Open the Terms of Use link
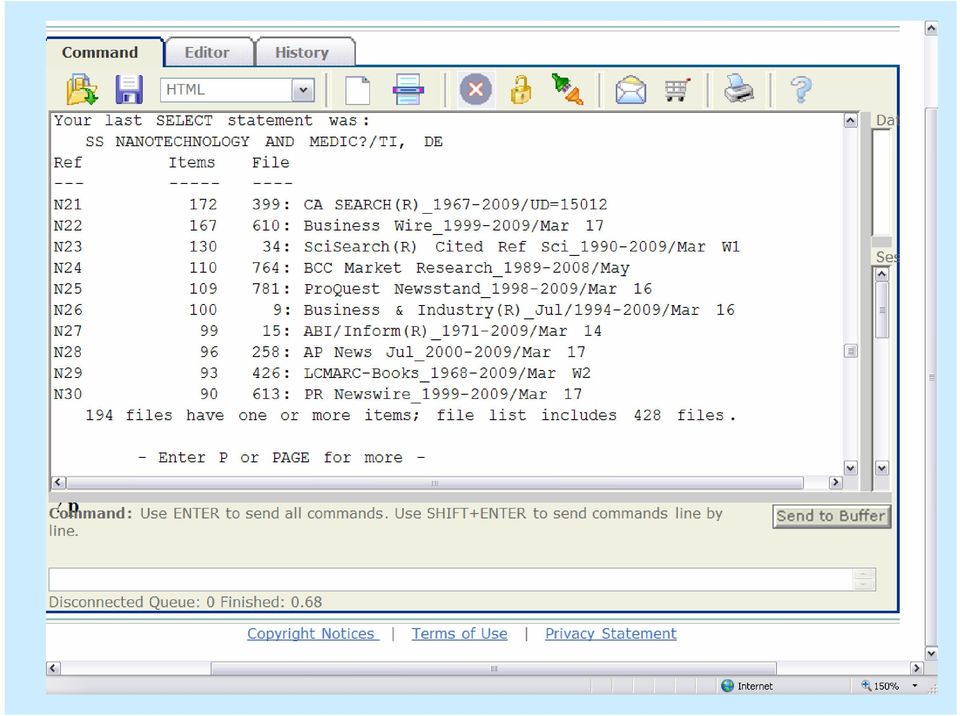 (x=459, y=634)
